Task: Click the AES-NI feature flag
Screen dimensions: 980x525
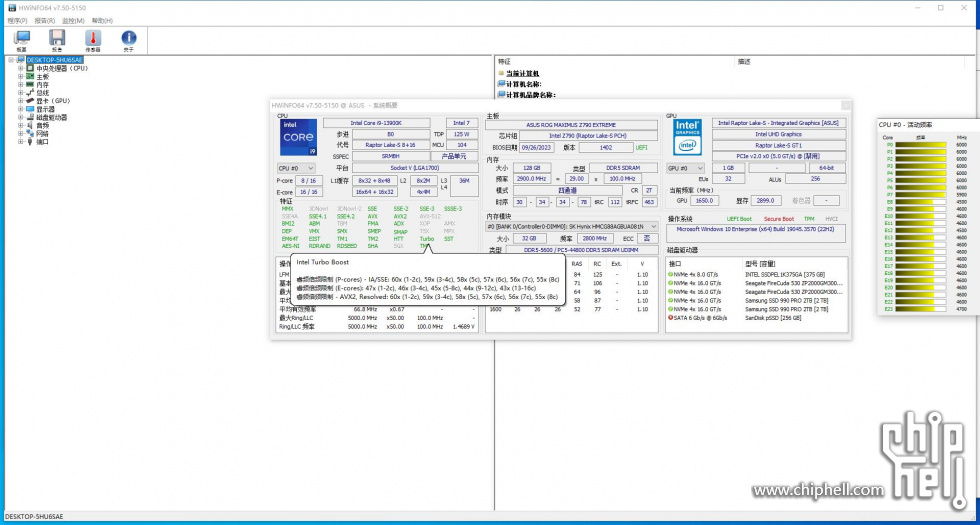Action: [x=290, y=246]
